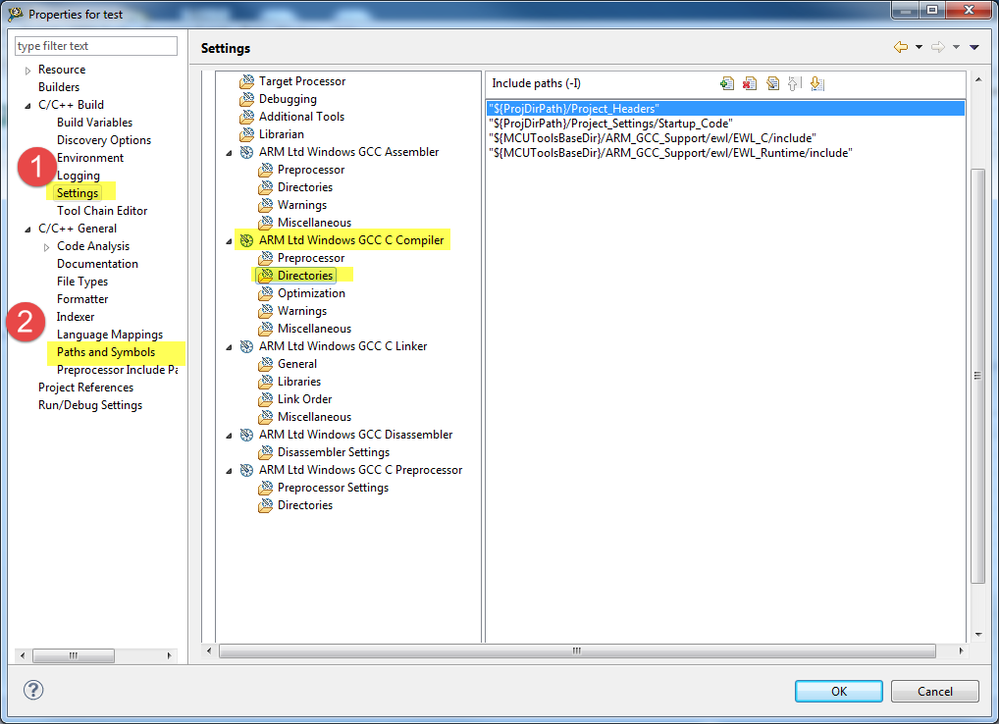Click the ARM GCC C Compiler tool icon
999x724 pixels.
(x=247, y=240)
